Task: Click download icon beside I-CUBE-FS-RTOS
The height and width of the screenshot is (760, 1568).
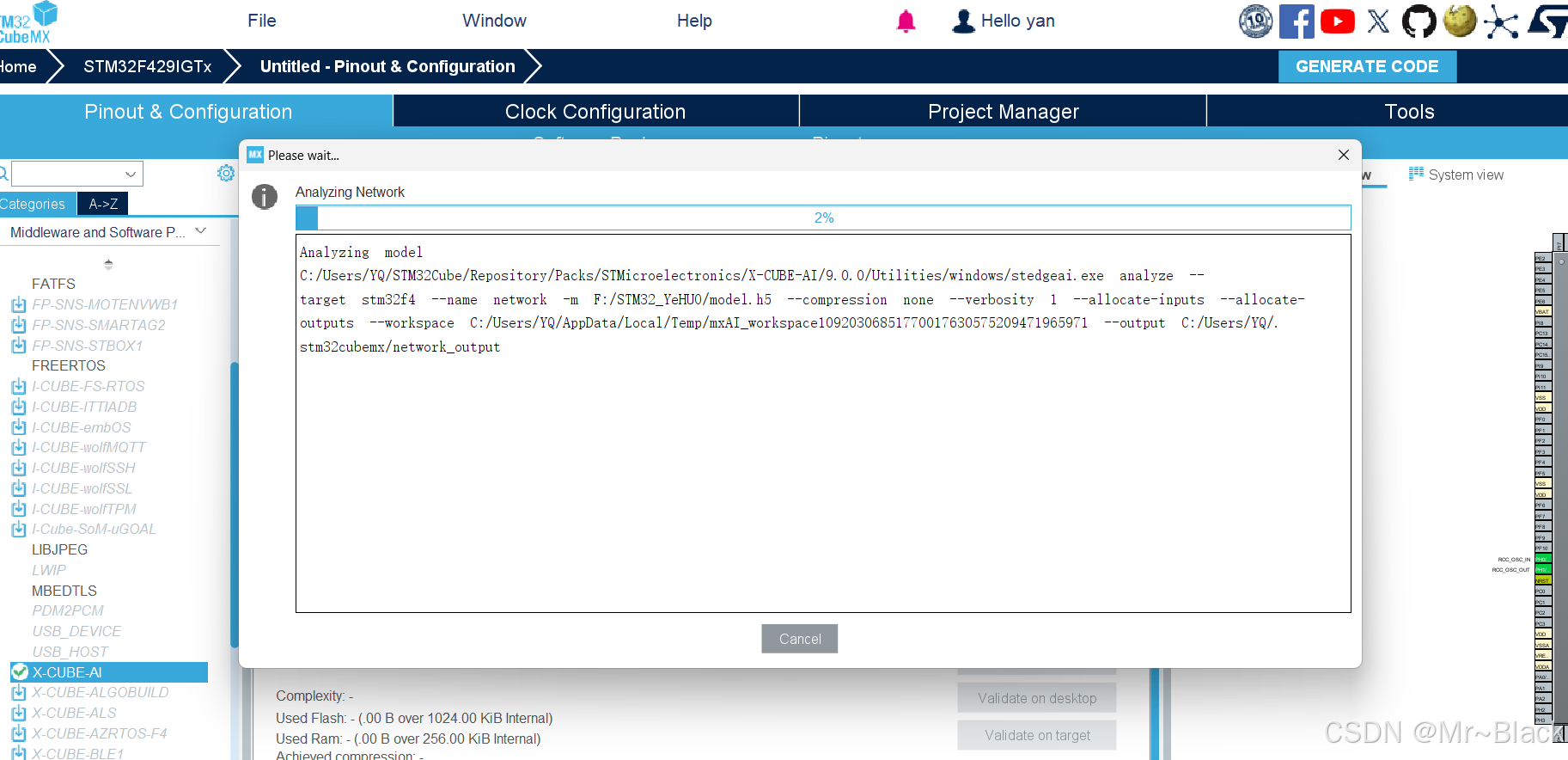Action: coord(19,386)
